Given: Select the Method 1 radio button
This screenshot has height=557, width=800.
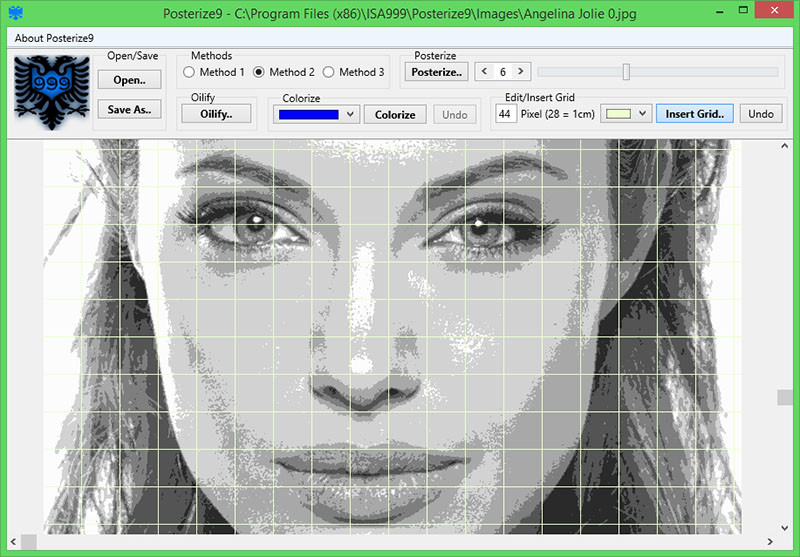Looking at the screenshot, I should click(x=189, y=72).
